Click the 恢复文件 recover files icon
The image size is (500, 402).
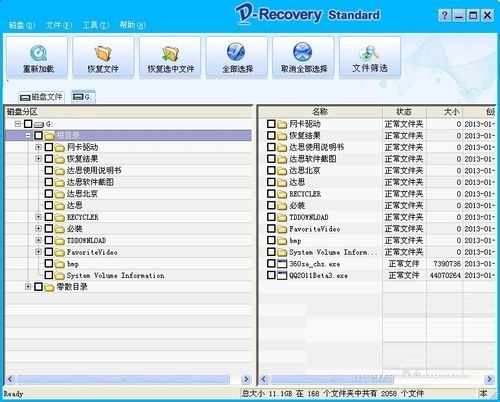[103, 53]
